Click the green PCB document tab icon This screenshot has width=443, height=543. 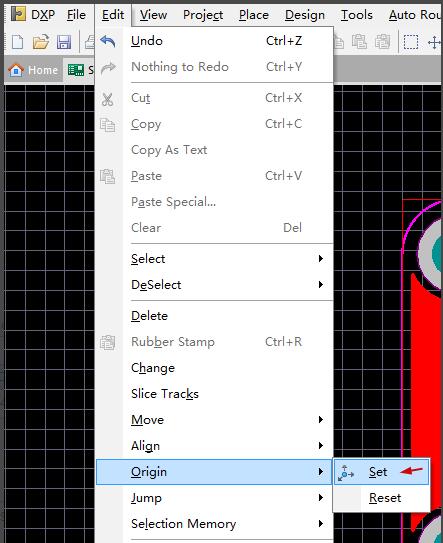[76, 70]
